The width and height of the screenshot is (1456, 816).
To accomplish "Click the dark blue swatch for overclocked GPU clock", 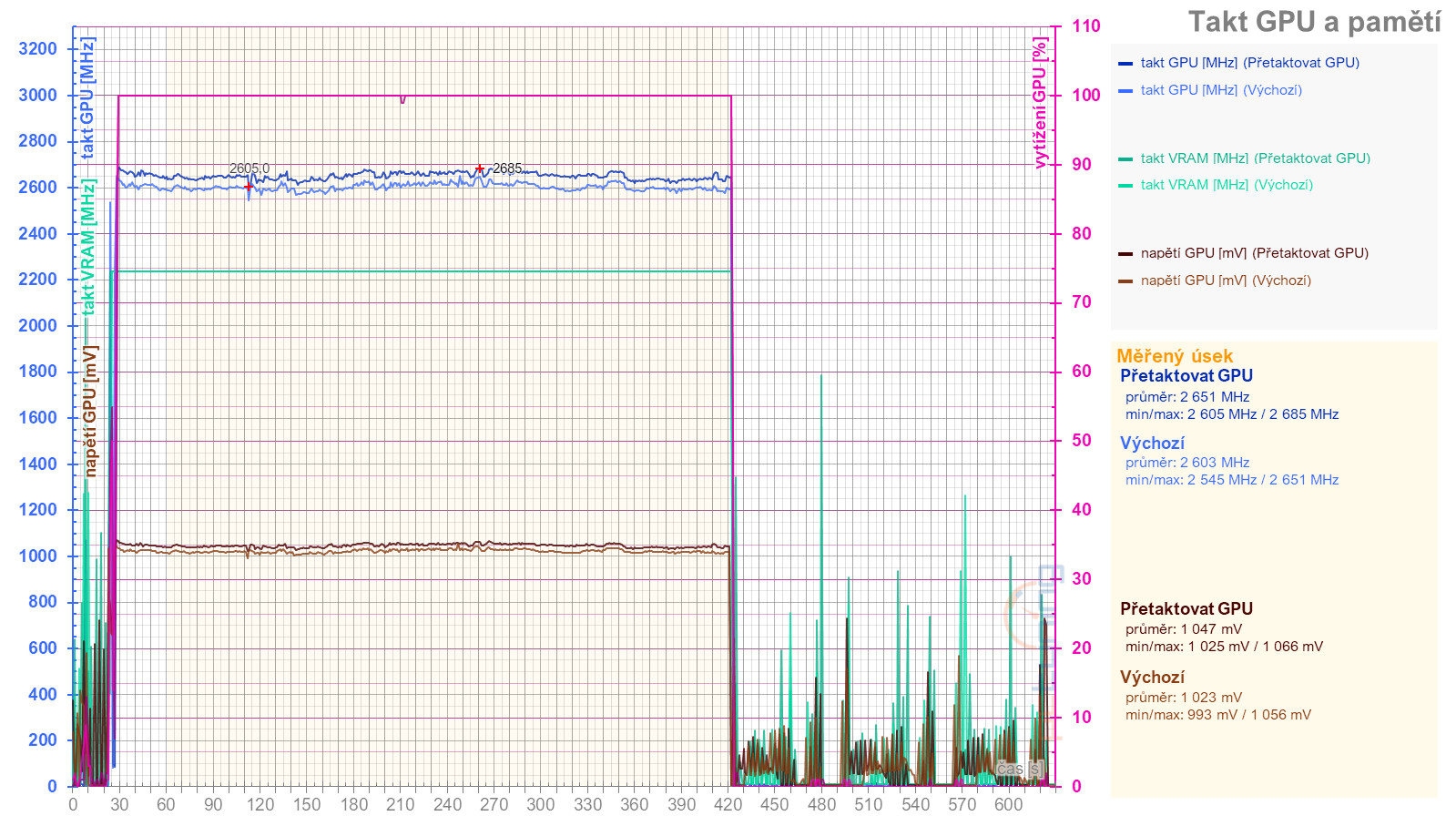I will click(1125, 64).
